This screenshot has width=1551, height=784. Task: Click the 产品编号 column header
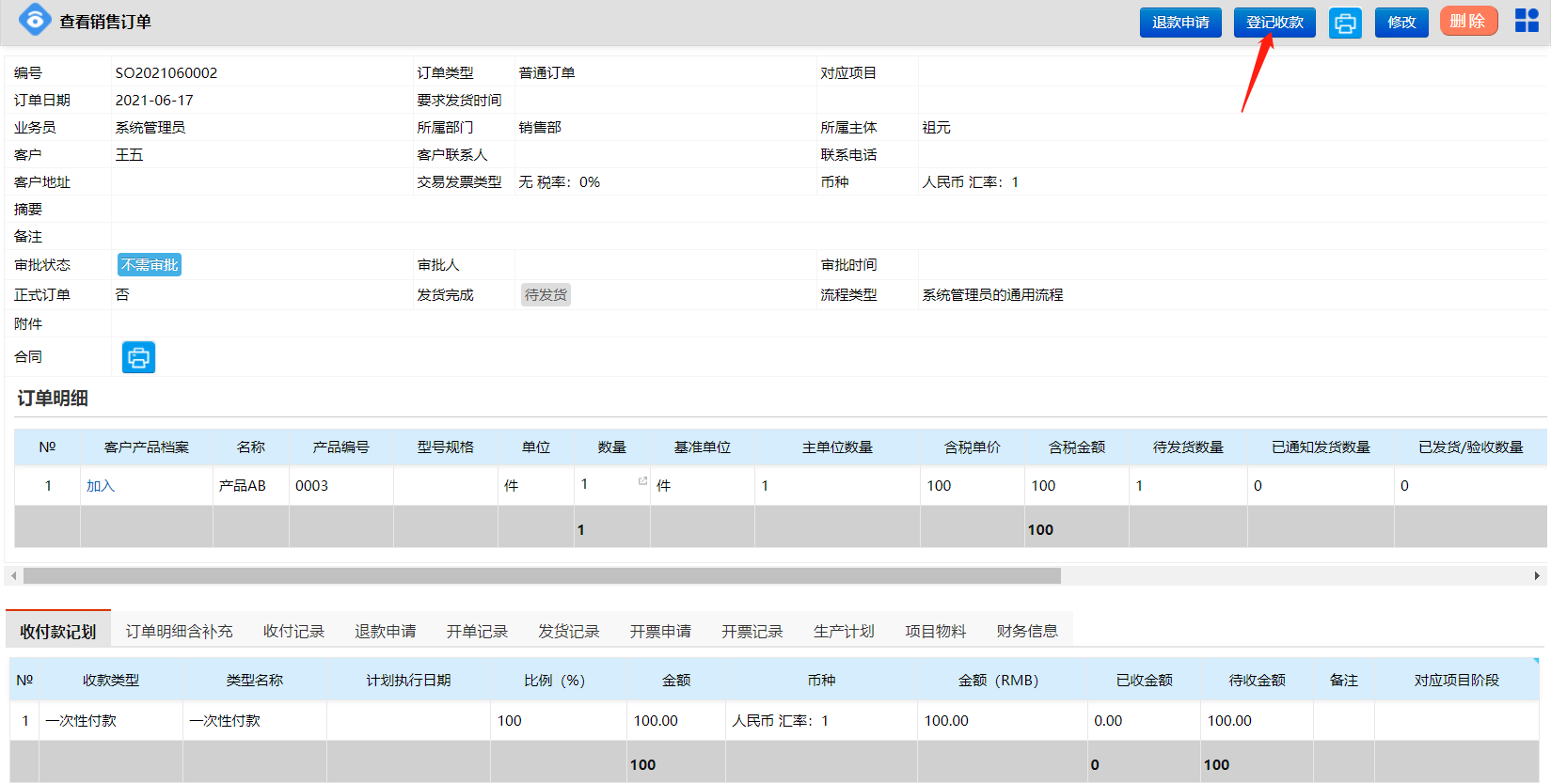click(x=341, y=447)
